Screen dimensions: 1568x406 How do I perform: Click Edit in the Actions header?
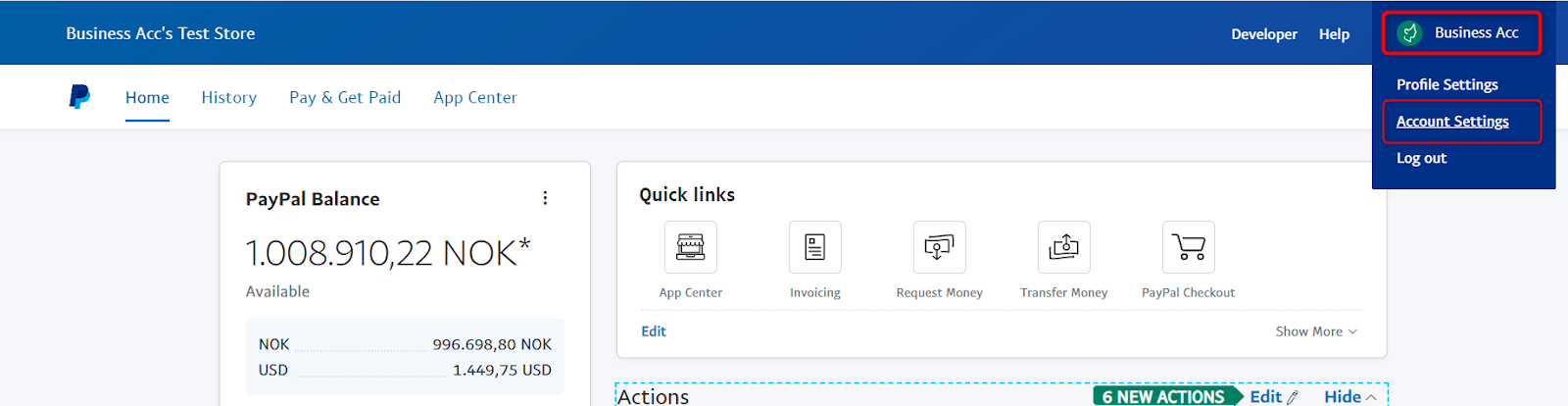tap(1265, 396)
